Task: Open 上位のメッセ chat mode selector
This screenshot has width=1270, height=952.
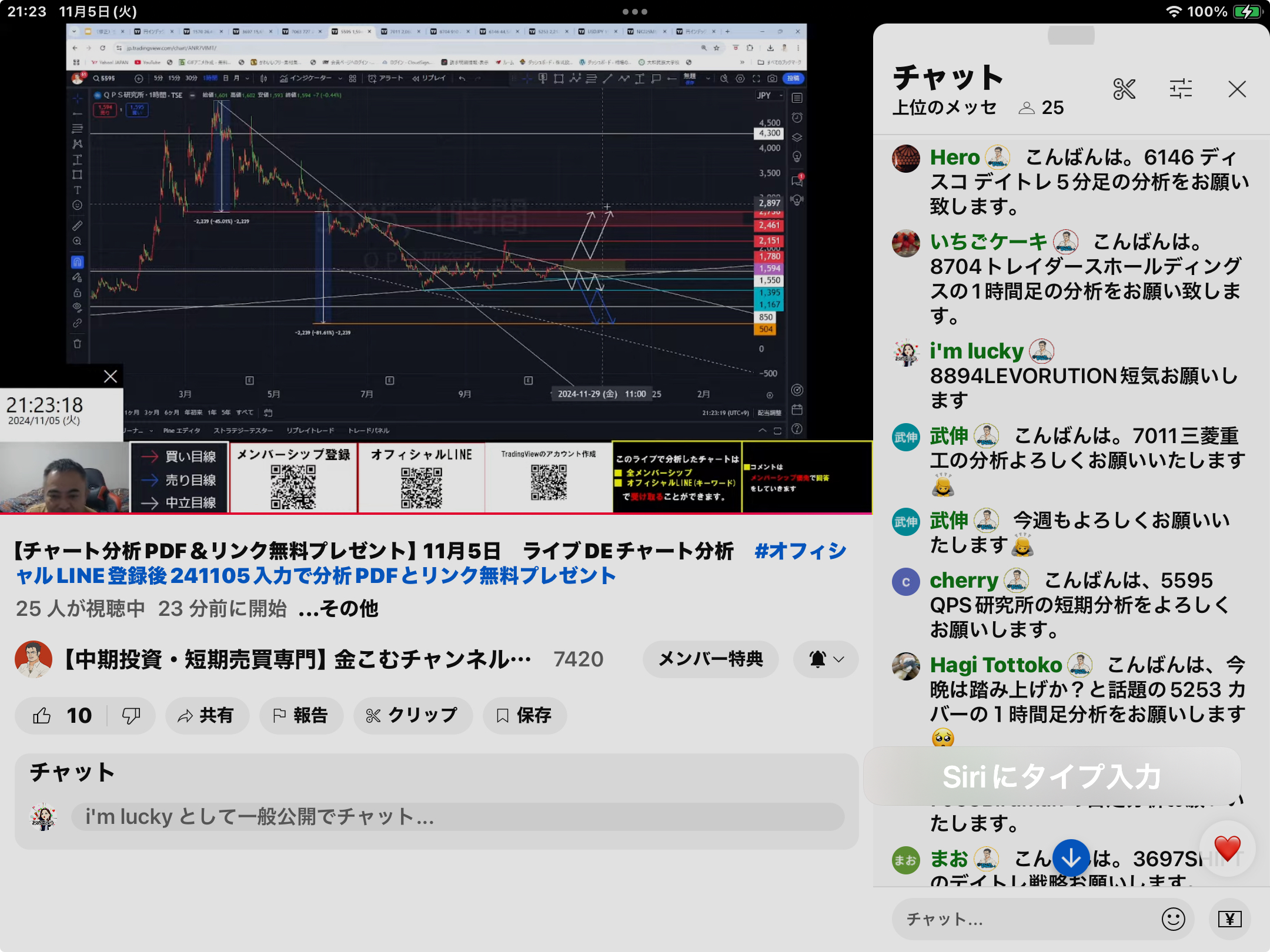Action: pos(944,108)
